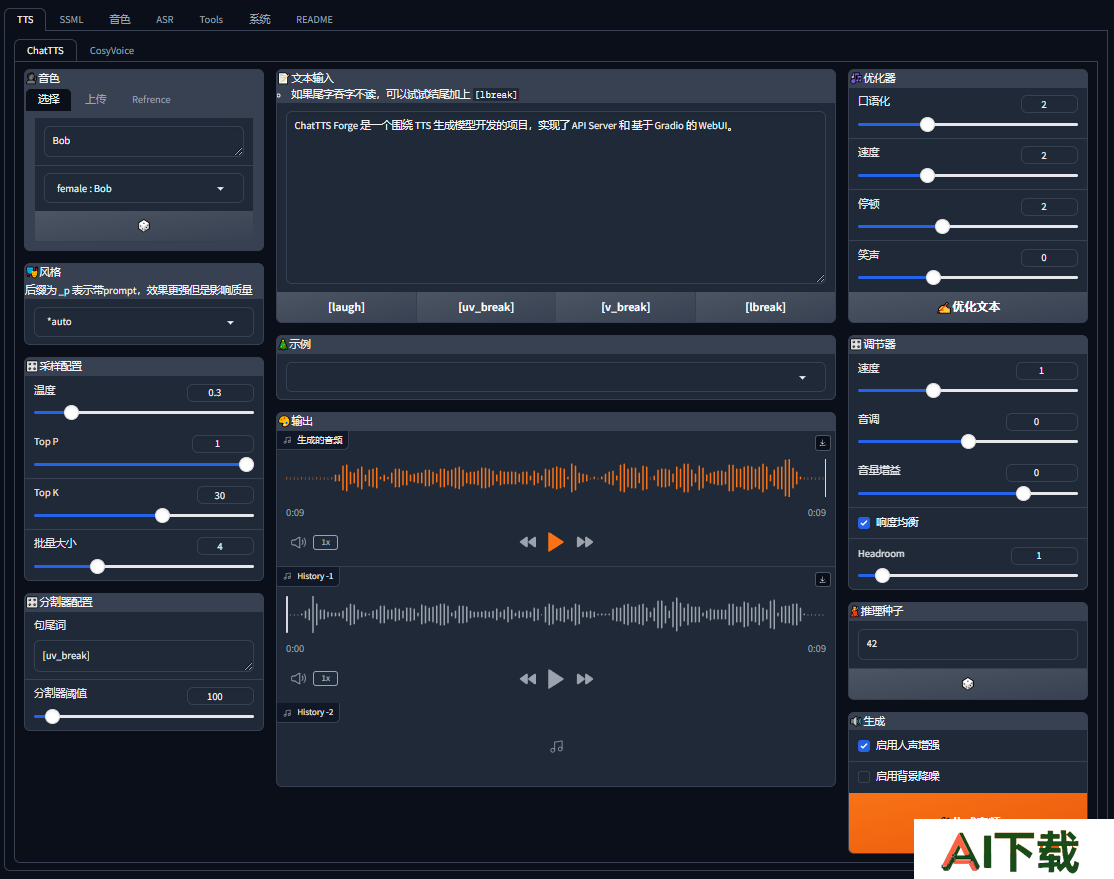Screen dimensions: 1114x879
Task: Select the 上传 speaker tab
Action: (x=96, y=99)
